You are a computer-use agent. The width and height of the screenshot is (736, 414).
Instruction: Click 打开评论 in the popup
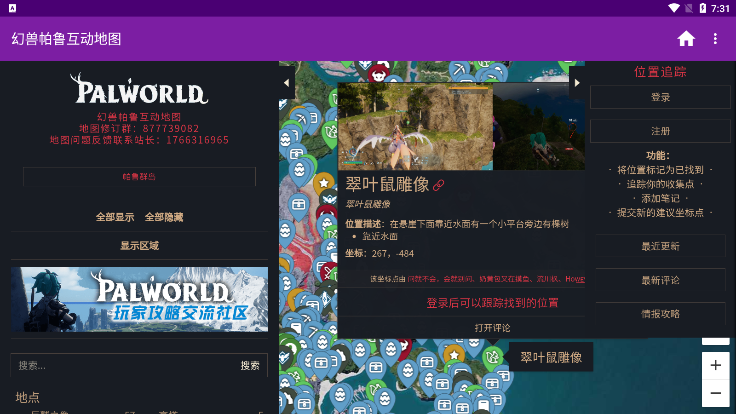click(492, 328)
